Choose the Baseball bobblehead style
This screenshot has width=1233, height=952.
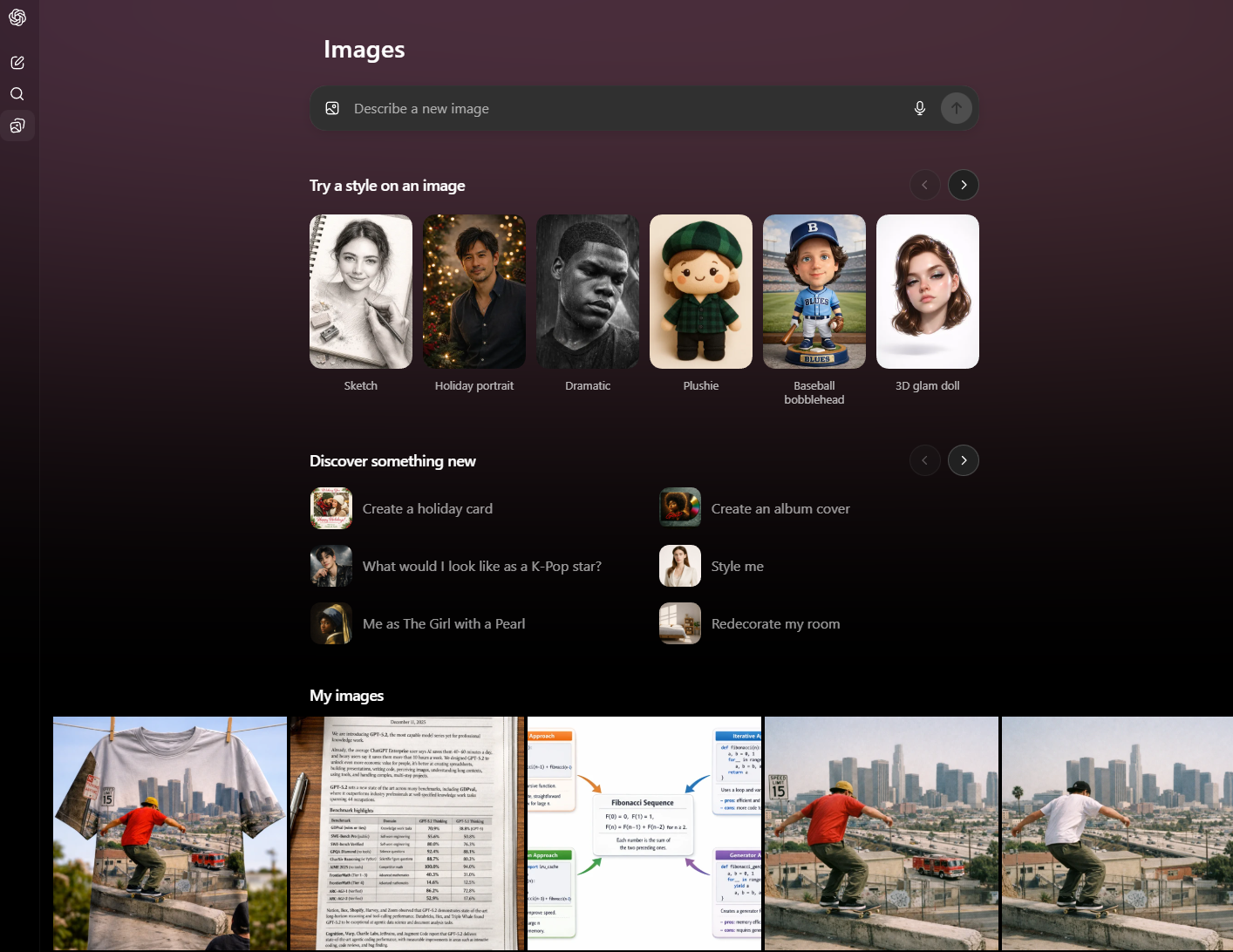click(814, 291)
